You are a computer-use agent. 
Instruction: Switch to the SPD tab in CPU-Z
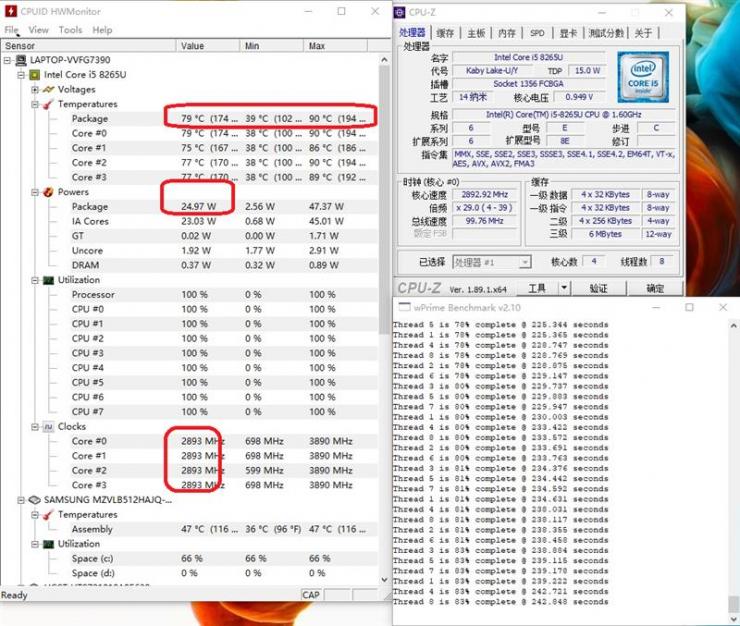(x=537, y=33)
